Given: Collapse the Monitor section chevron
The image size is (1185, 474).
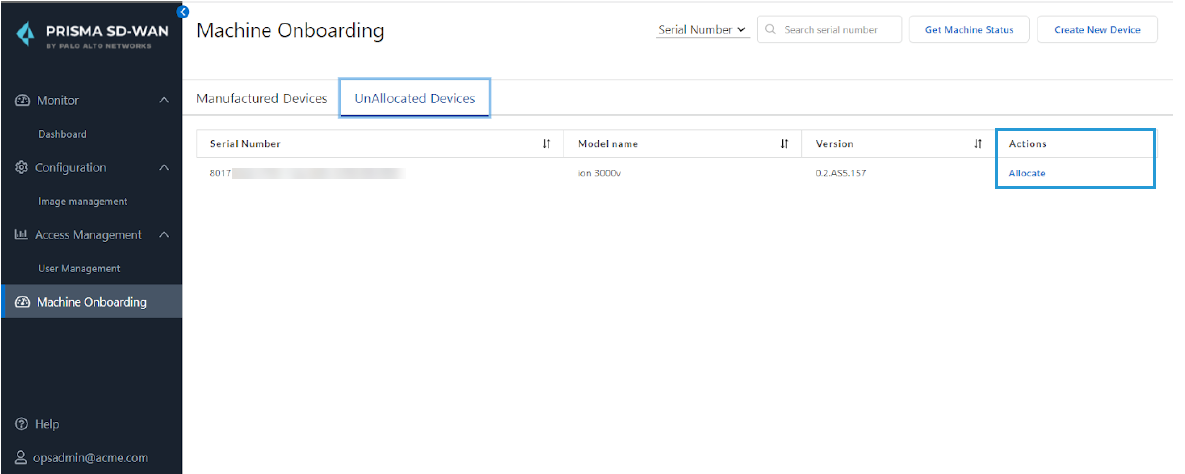Looking at the screenshot, I should click(164, 101).
